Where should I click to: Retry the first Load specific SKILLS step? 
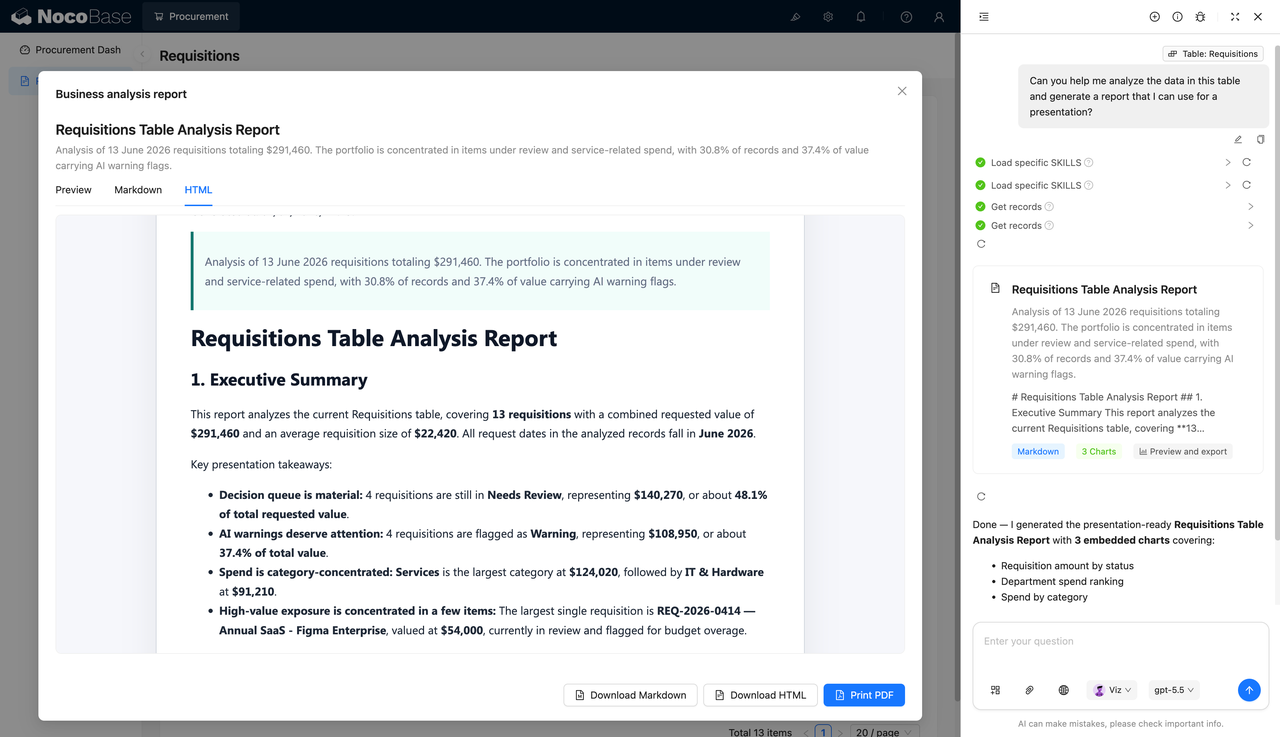[x=1247, y=162]
